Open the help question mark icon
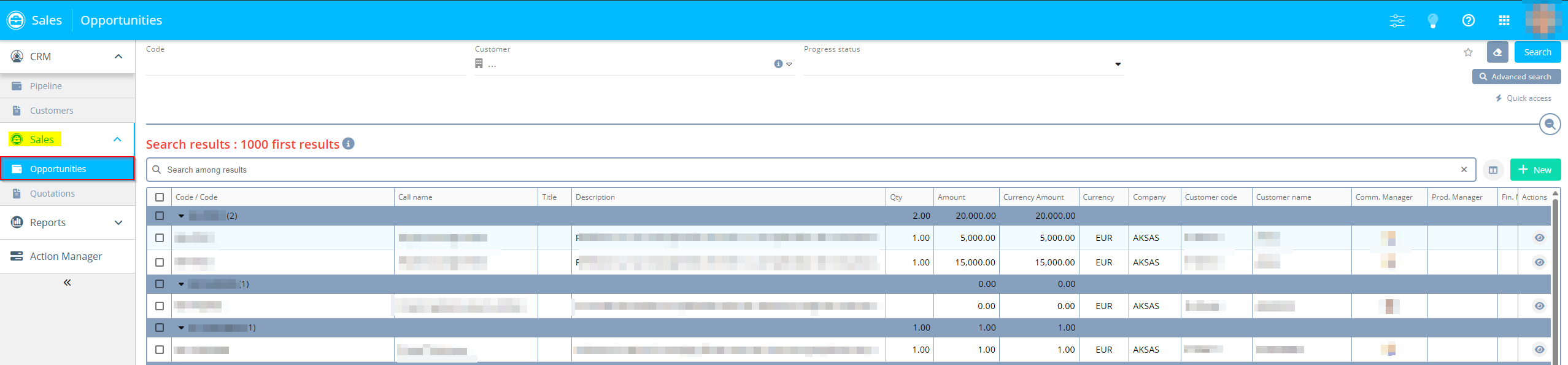This screenshot has width=1568, height=365. [1469, 20]
